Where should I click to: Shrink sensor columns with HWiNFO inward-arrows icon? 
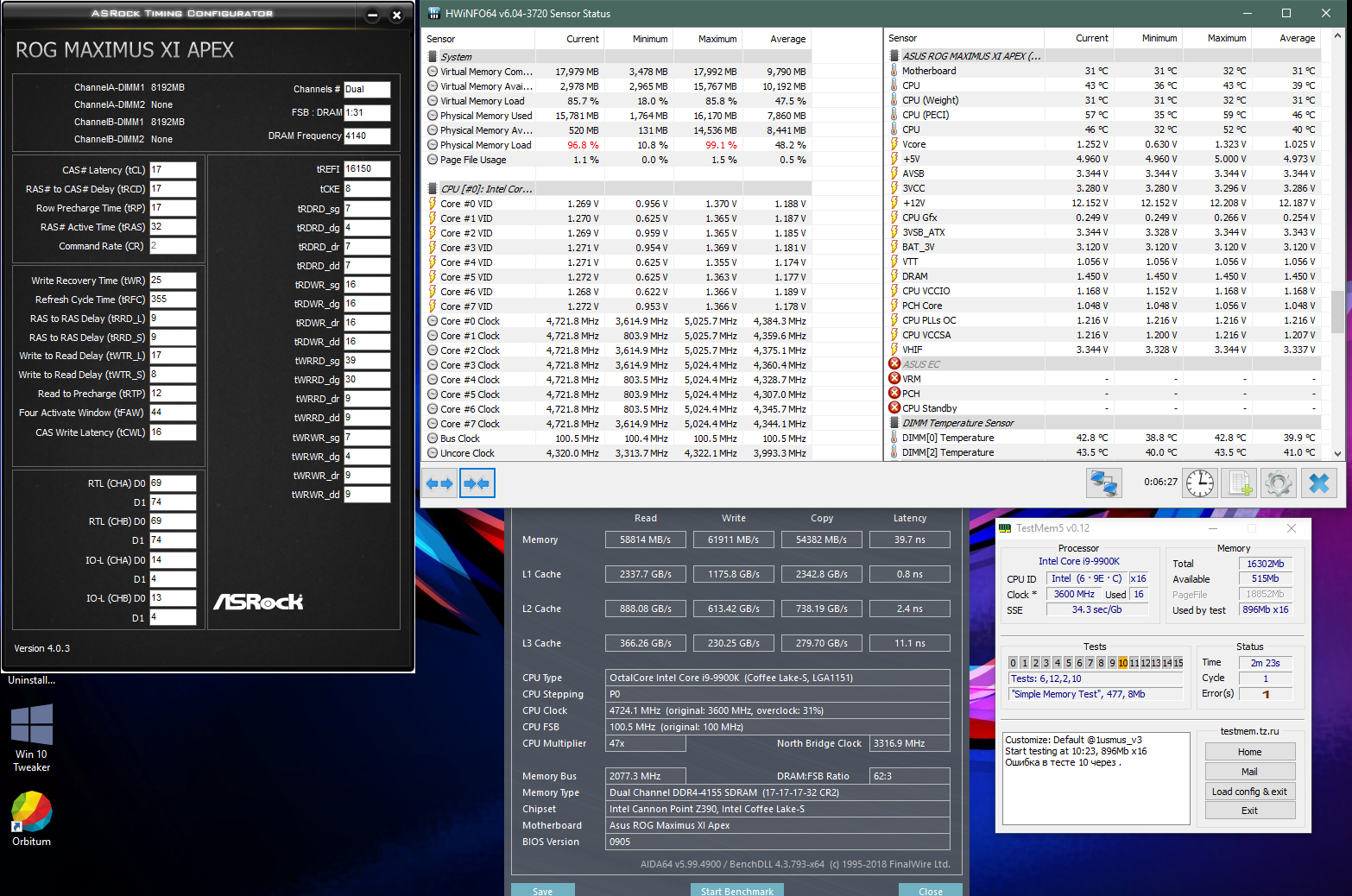tap(477, 483)
